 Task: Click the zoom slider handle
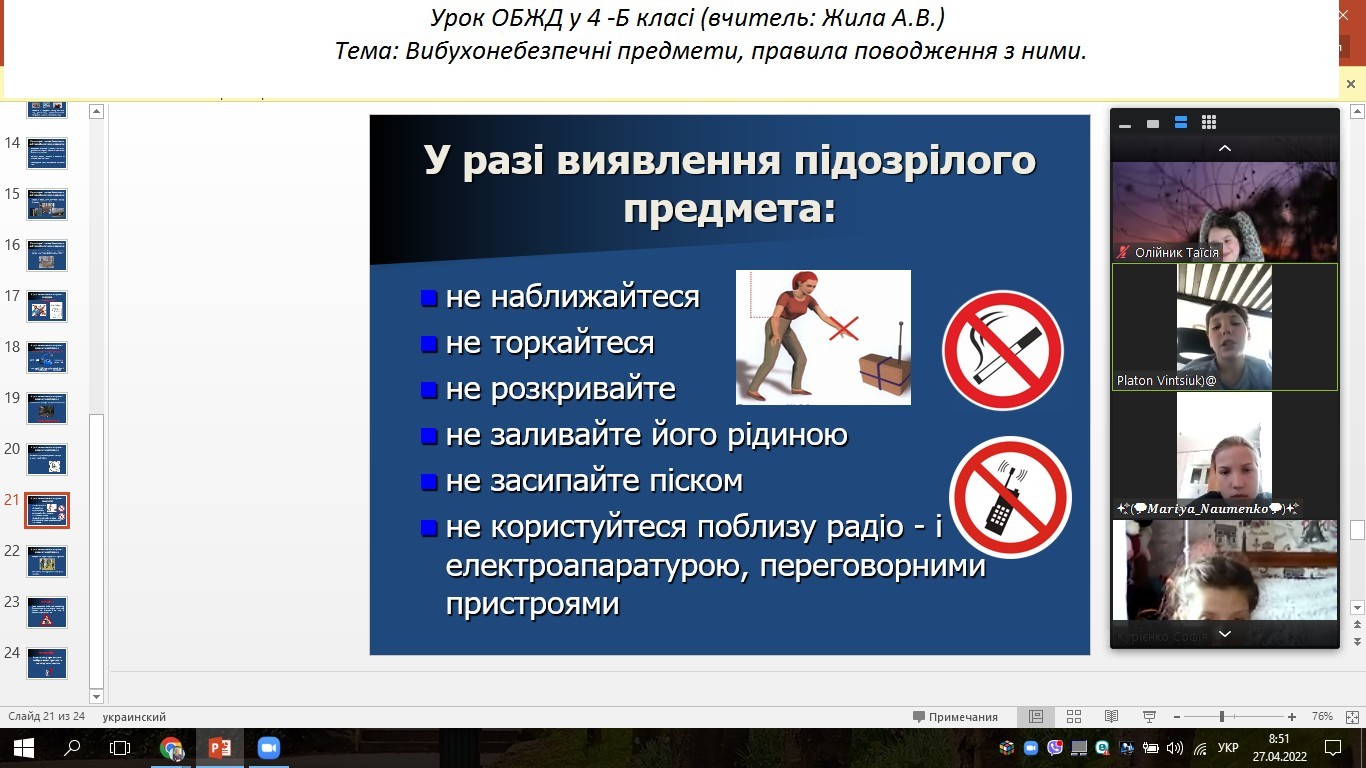(x=1221, y=717)
